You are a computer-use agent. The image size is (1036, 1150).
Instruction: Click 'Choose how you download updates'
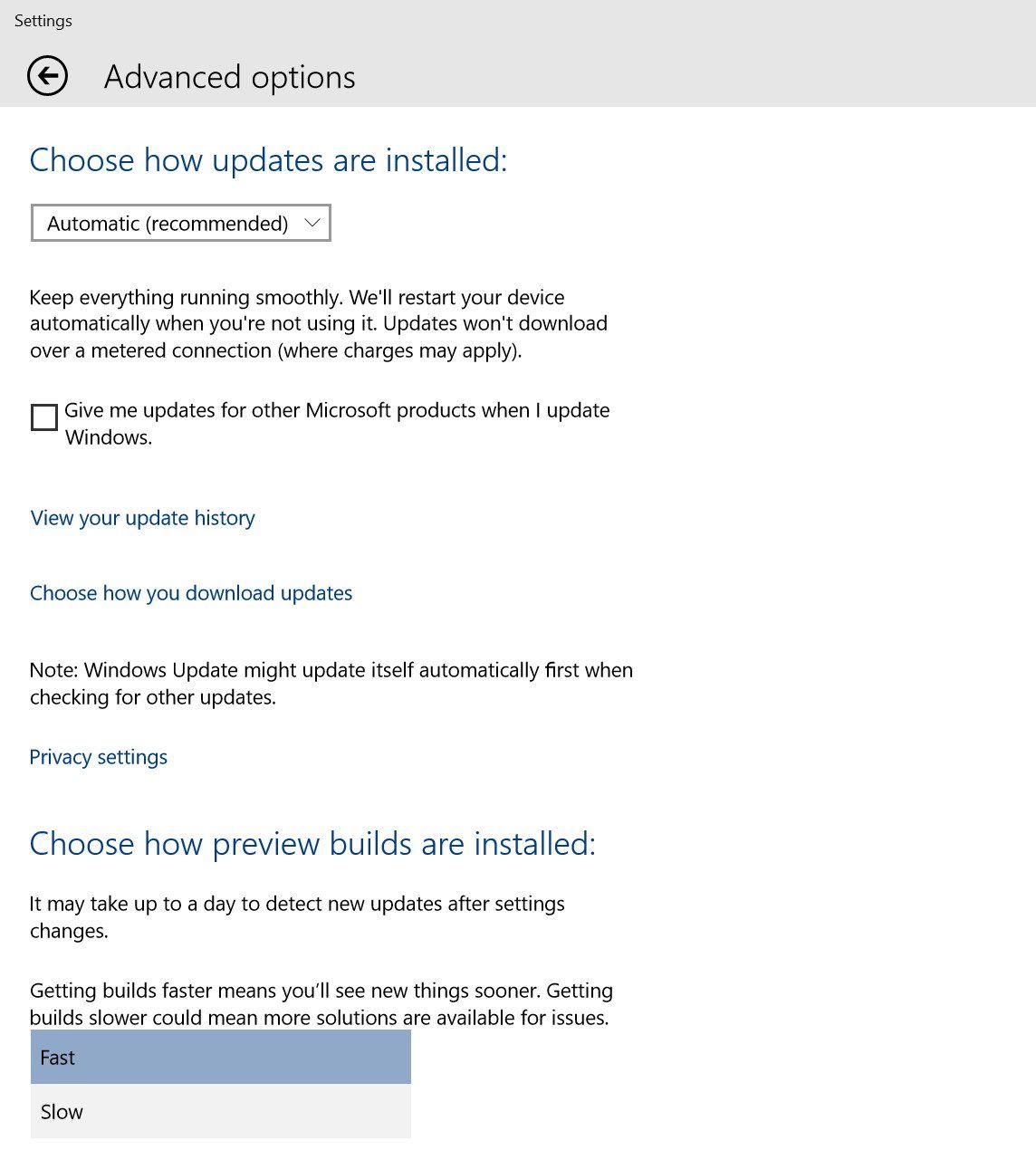tap(190, 593)
